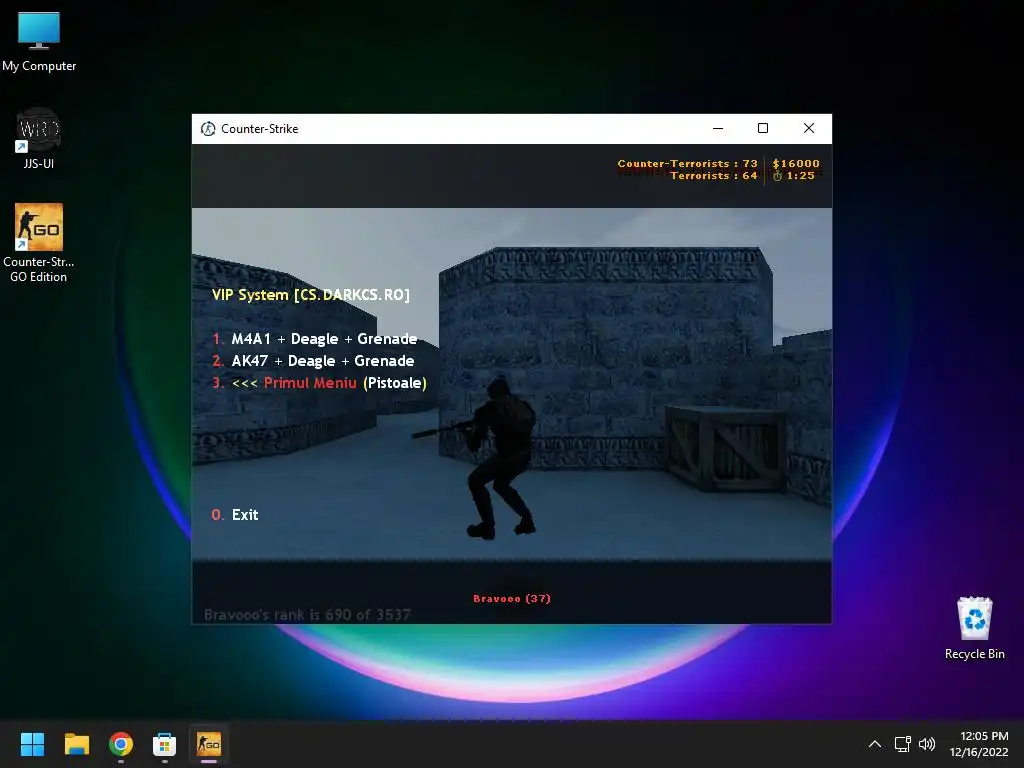Click the Counter-Strike taskbar icon

[x=209, y=744]
